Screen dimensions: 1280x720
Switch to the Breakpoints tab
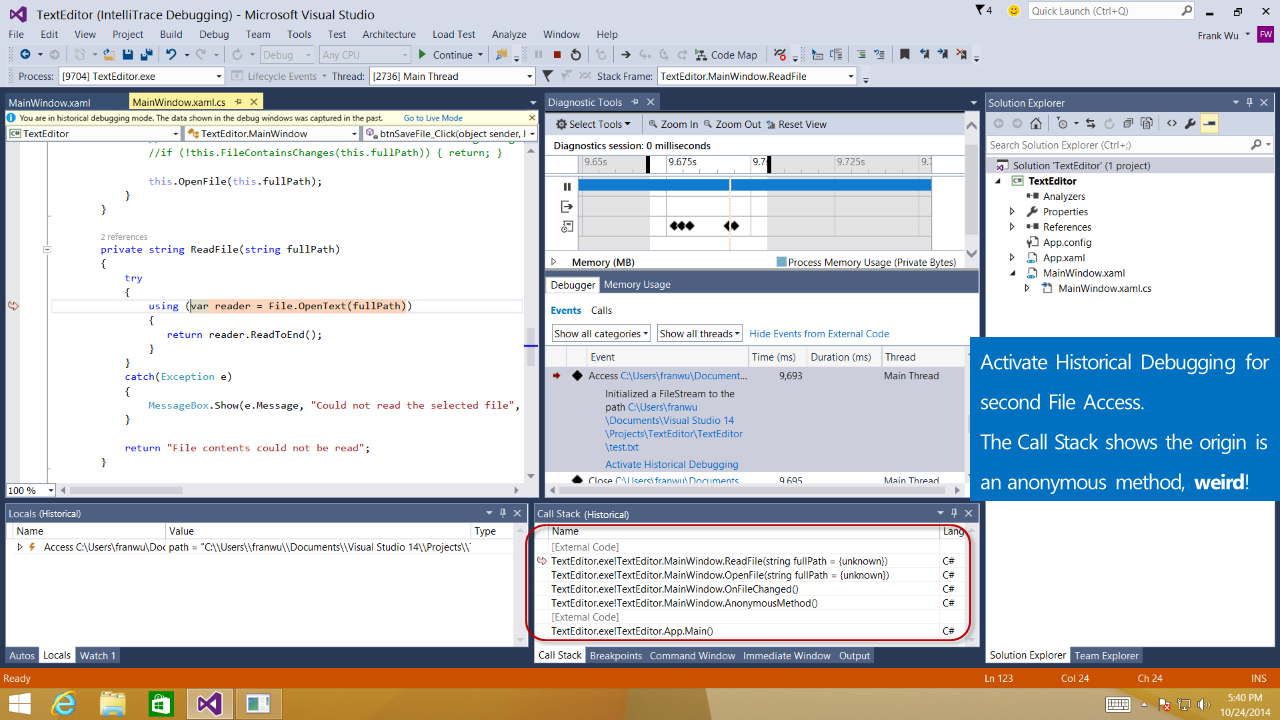pos(616,656)
